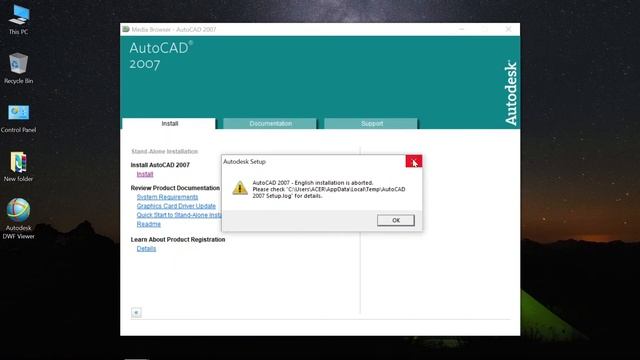Close the Autodesk Setup dialog
The height and width of the screenshot is (360, 640).
(413, 161)
